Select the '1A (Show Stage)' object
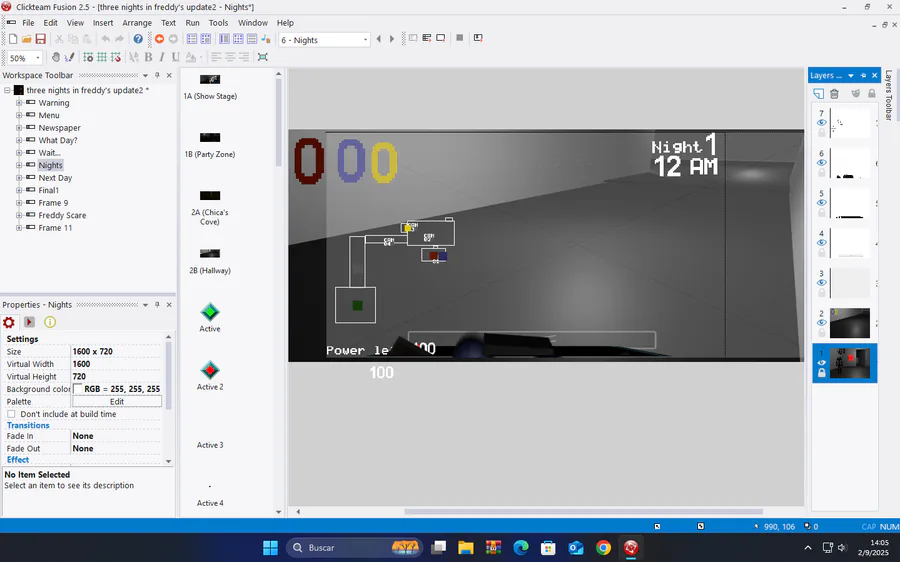The width and height of the screenshot is (900, 562). (210, 87)
